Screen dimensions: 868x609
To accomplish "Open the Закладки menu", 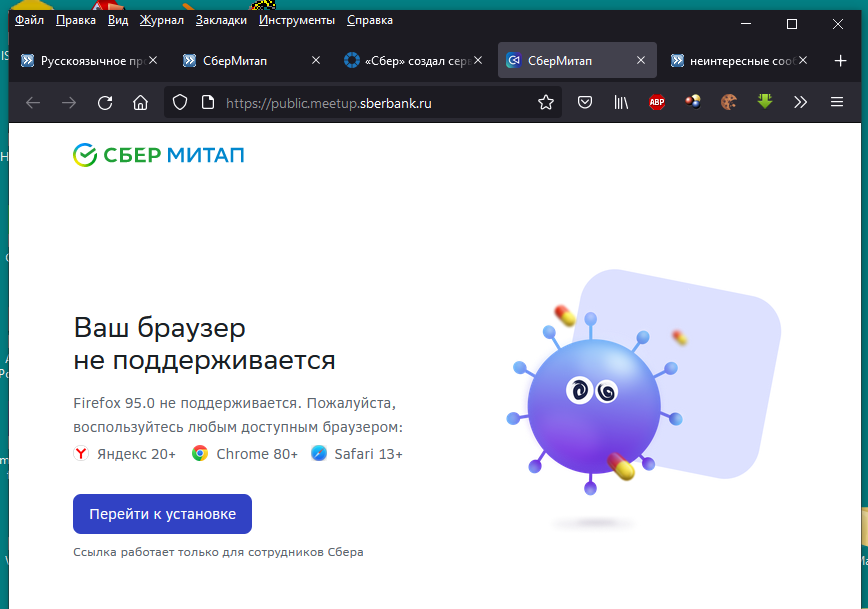I will click(x=221, y=20).
